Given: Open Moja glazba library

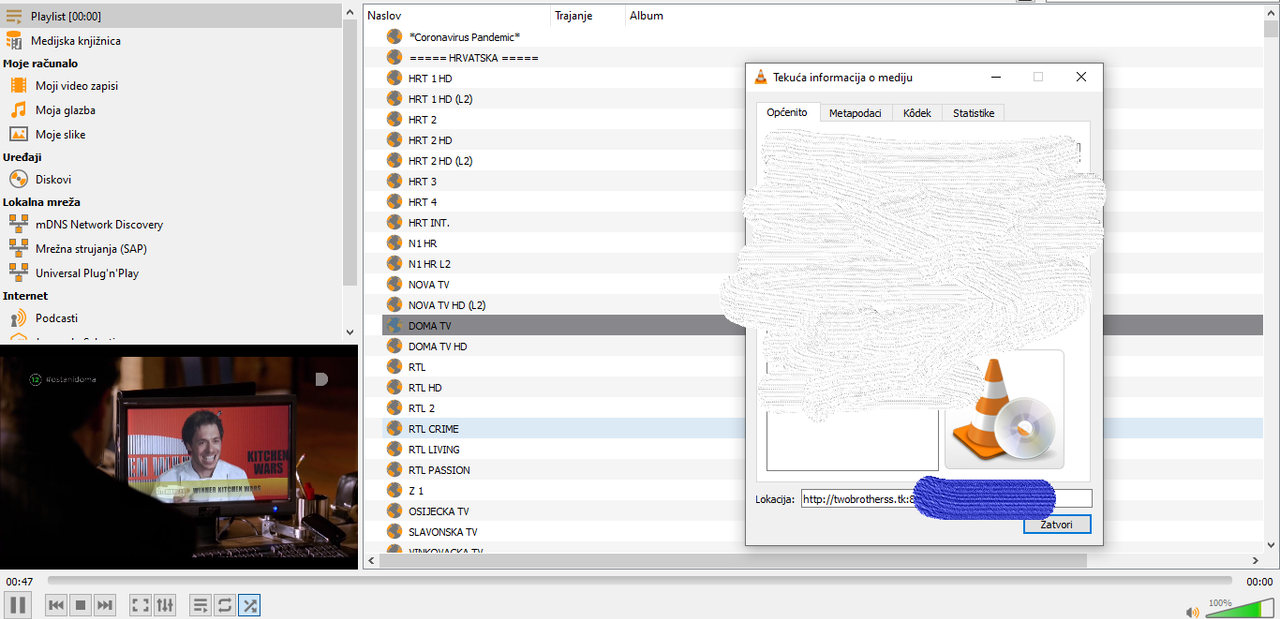Looking at the screenshot, I should click(x=65, y=110).
